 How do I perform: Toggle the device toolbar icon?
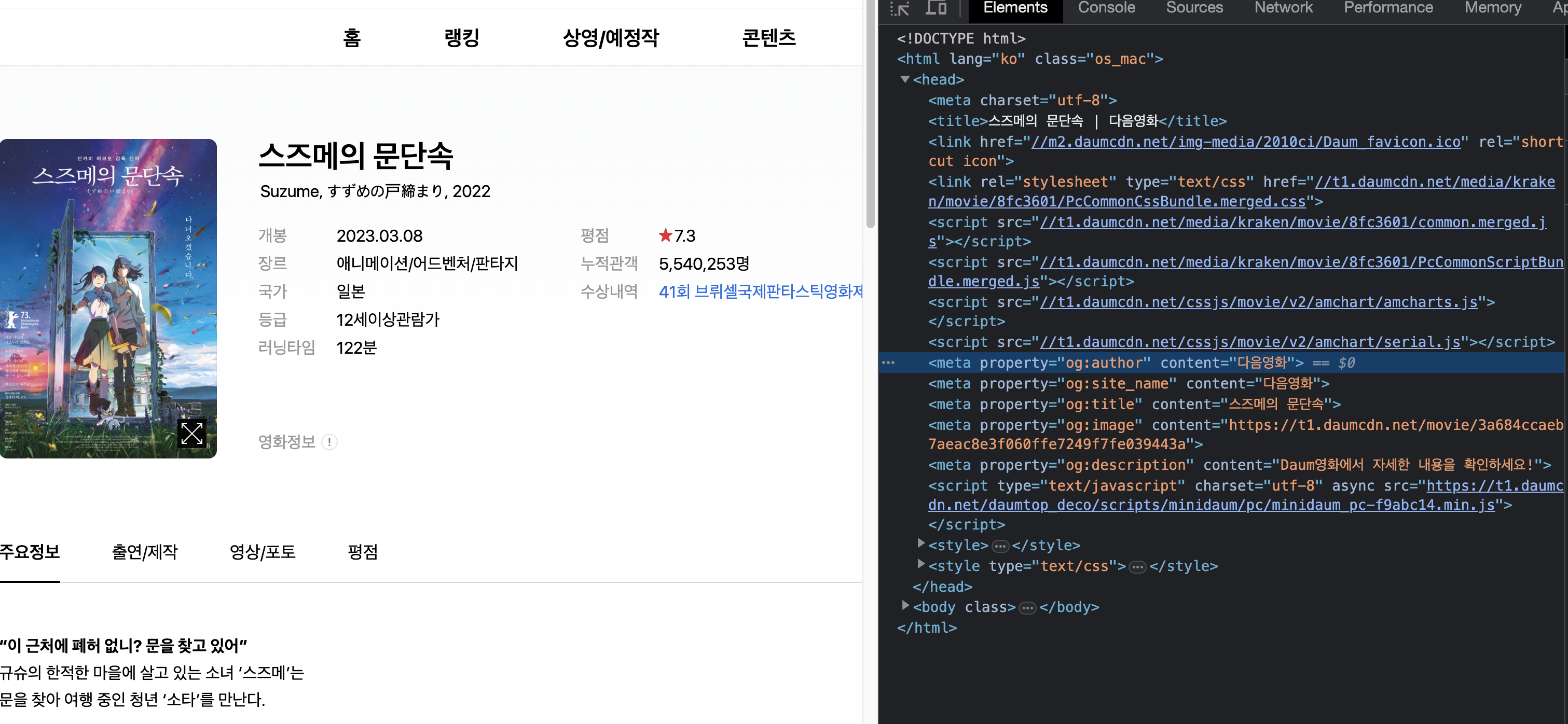click(936, 8)
